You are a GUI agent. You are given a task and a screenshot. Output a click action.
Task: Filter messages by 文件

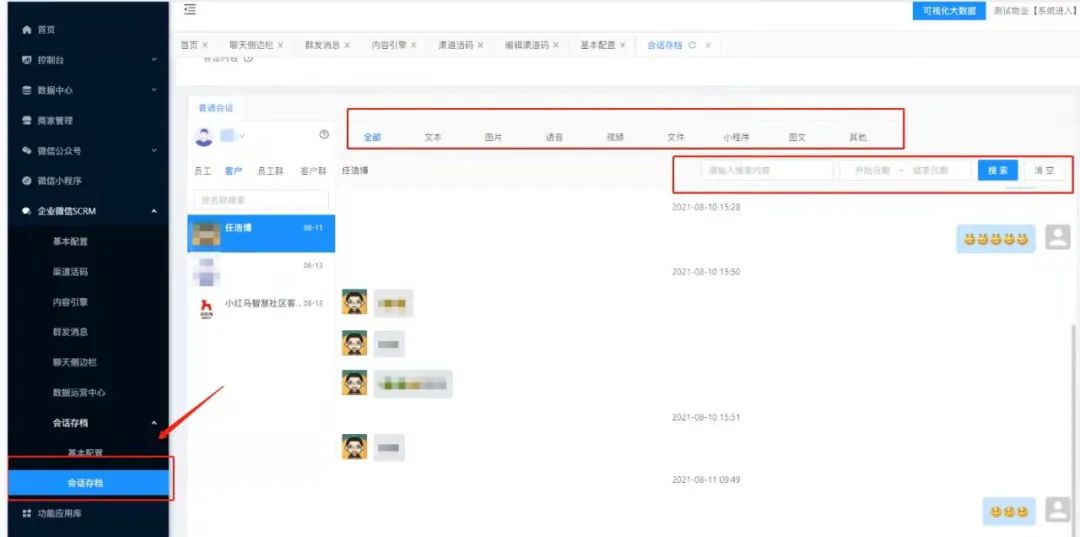676,137
